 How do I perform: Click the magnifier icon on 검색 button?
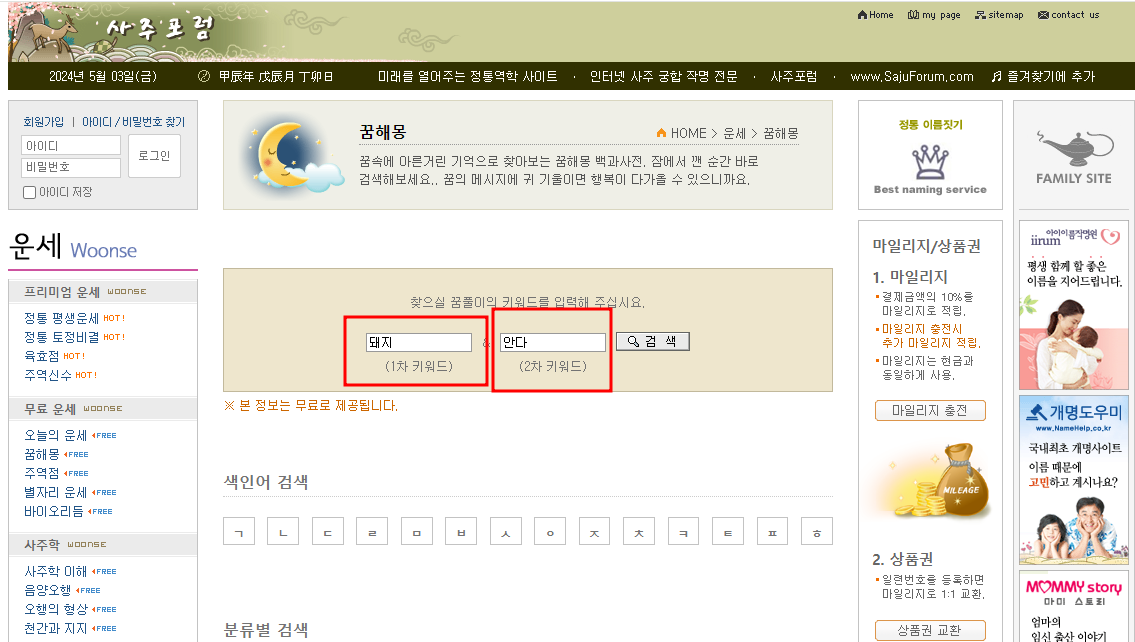click(630, 341)
